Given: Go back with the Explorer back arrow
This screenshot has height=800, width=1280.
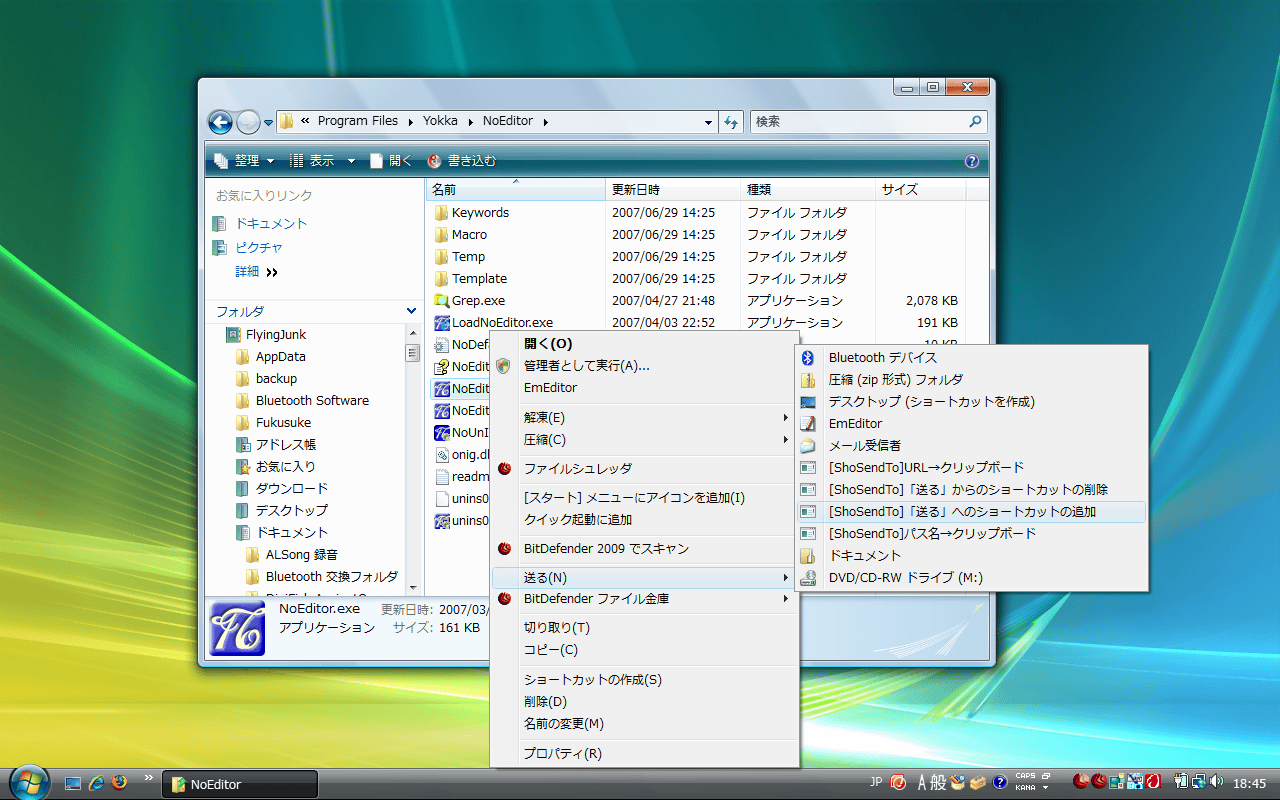Looking at the screenshot, I should 220,122.
